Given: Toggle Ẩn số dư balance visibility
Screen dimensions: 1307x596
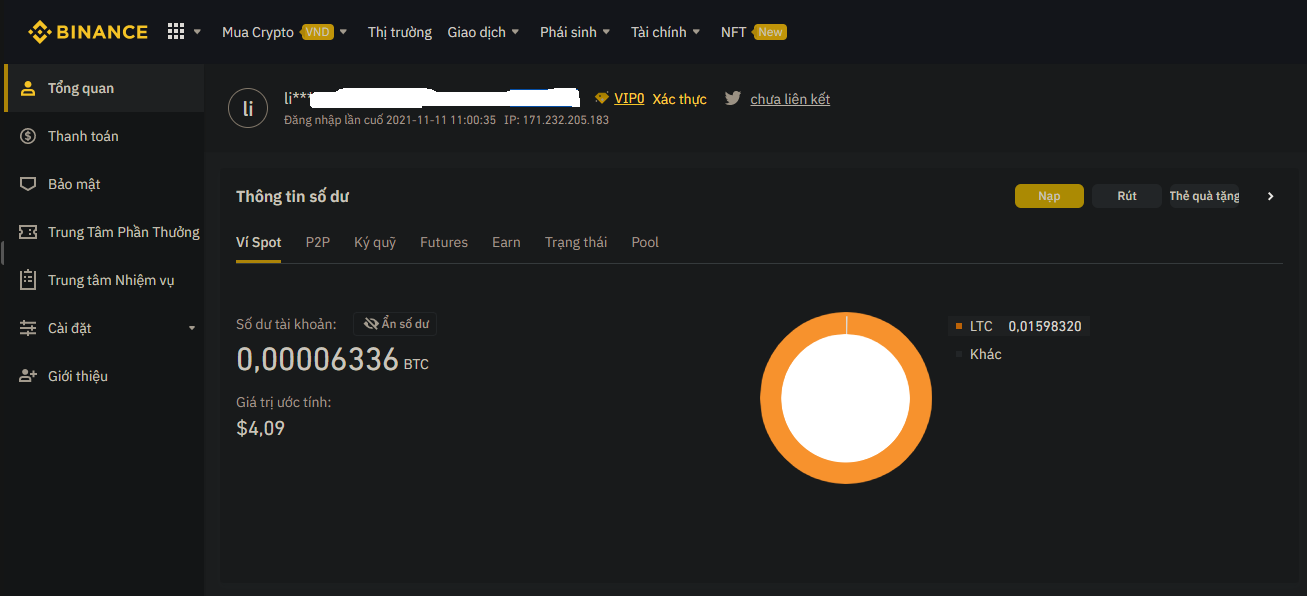Looking at the screenshot, I should [395, 324].
